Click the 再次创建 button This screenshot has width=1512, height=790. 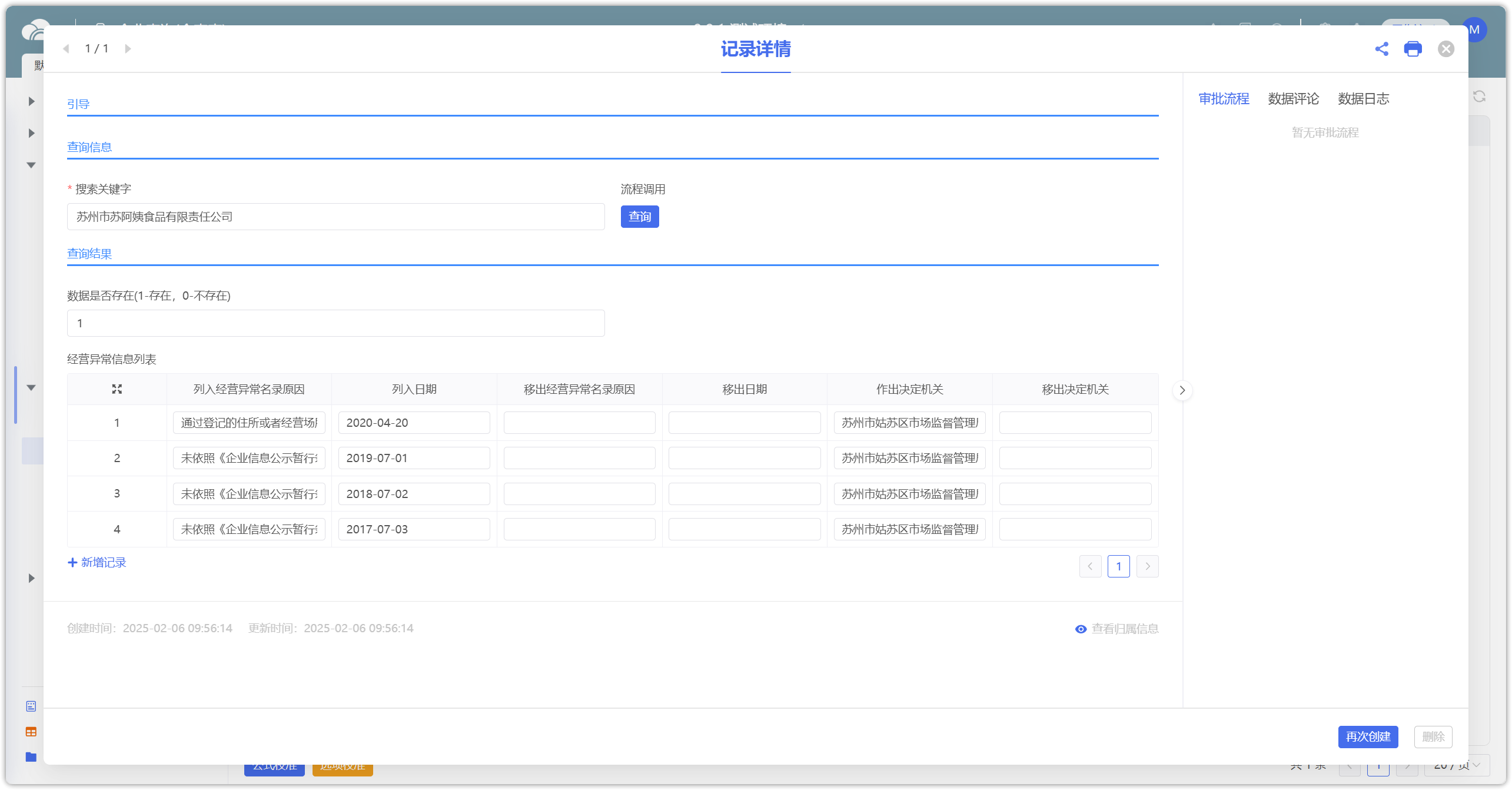pos(1367,736)
